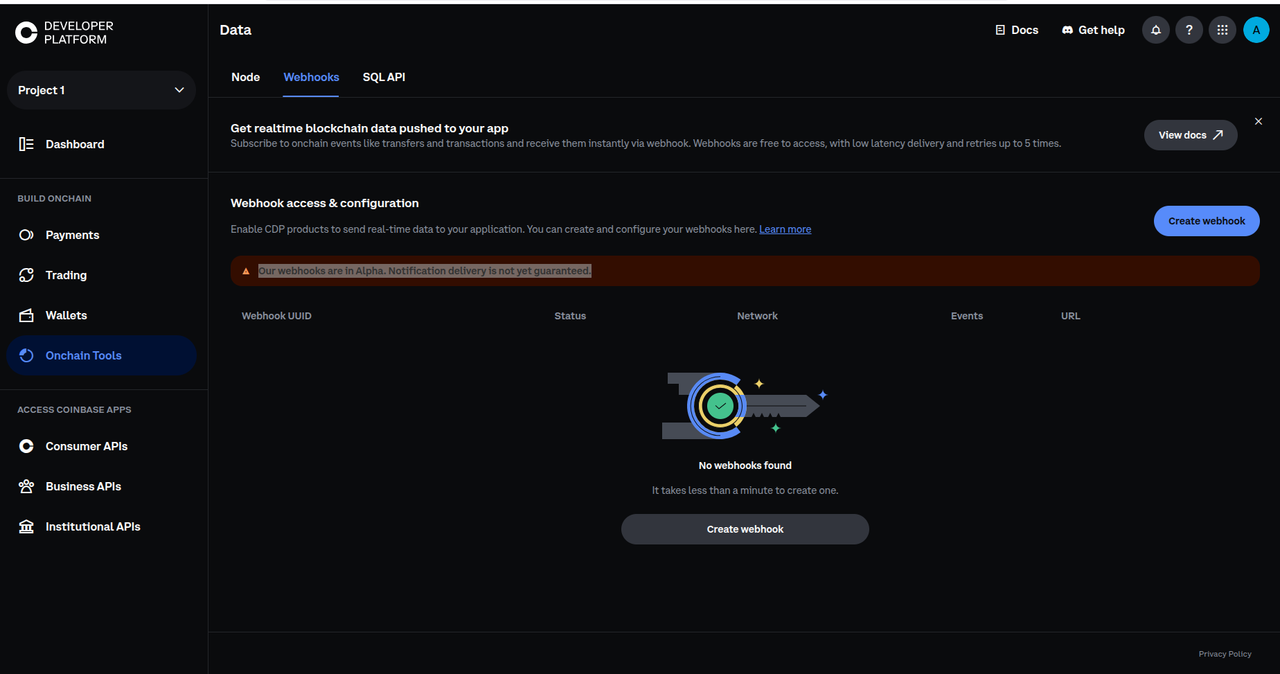1280x674 pixels.
Task: Click the Get help button
Action: [1093, 30]
